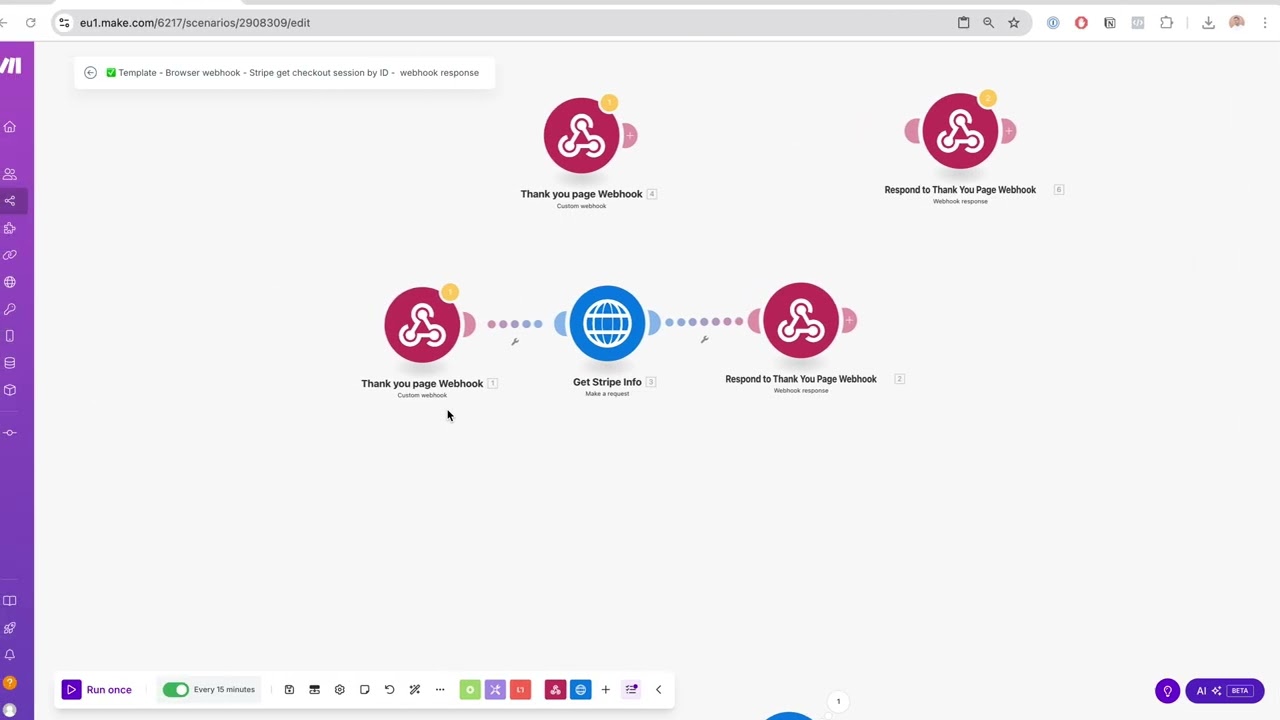Image resolution: width=1280 pixels, height=720 pixels.
Task: Open Scenarios share icon in sidebar
Action: pos(10,201)
